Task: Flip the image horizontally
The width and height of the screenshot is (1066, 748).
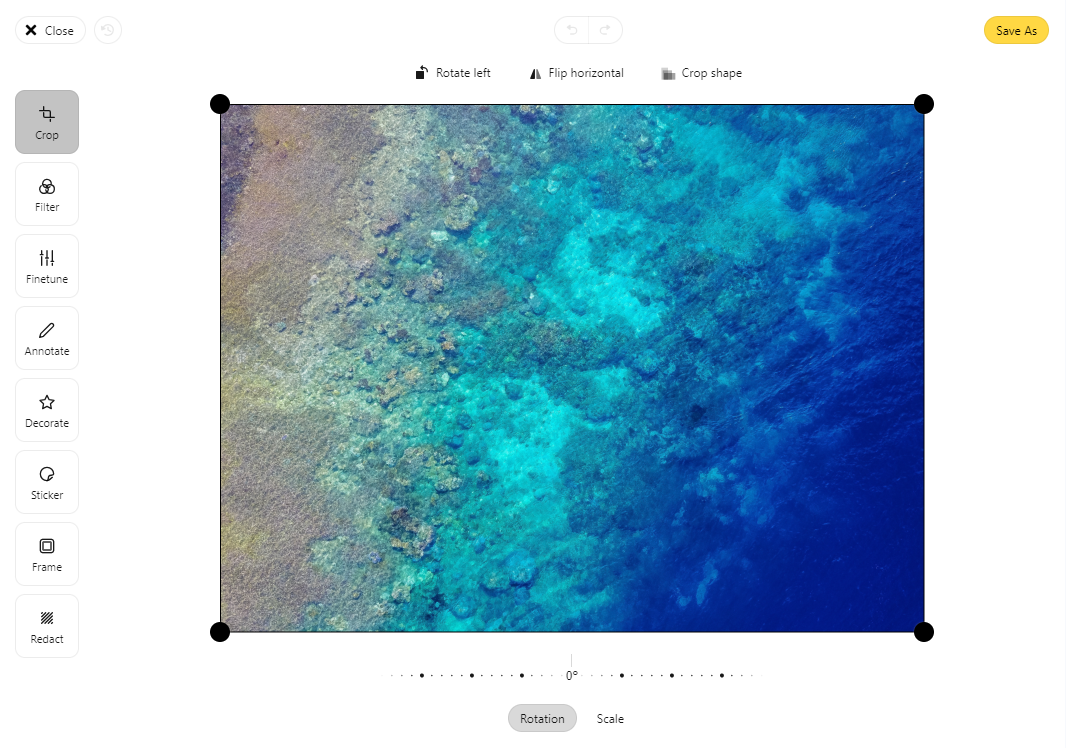Action: [x=577, y=73]
